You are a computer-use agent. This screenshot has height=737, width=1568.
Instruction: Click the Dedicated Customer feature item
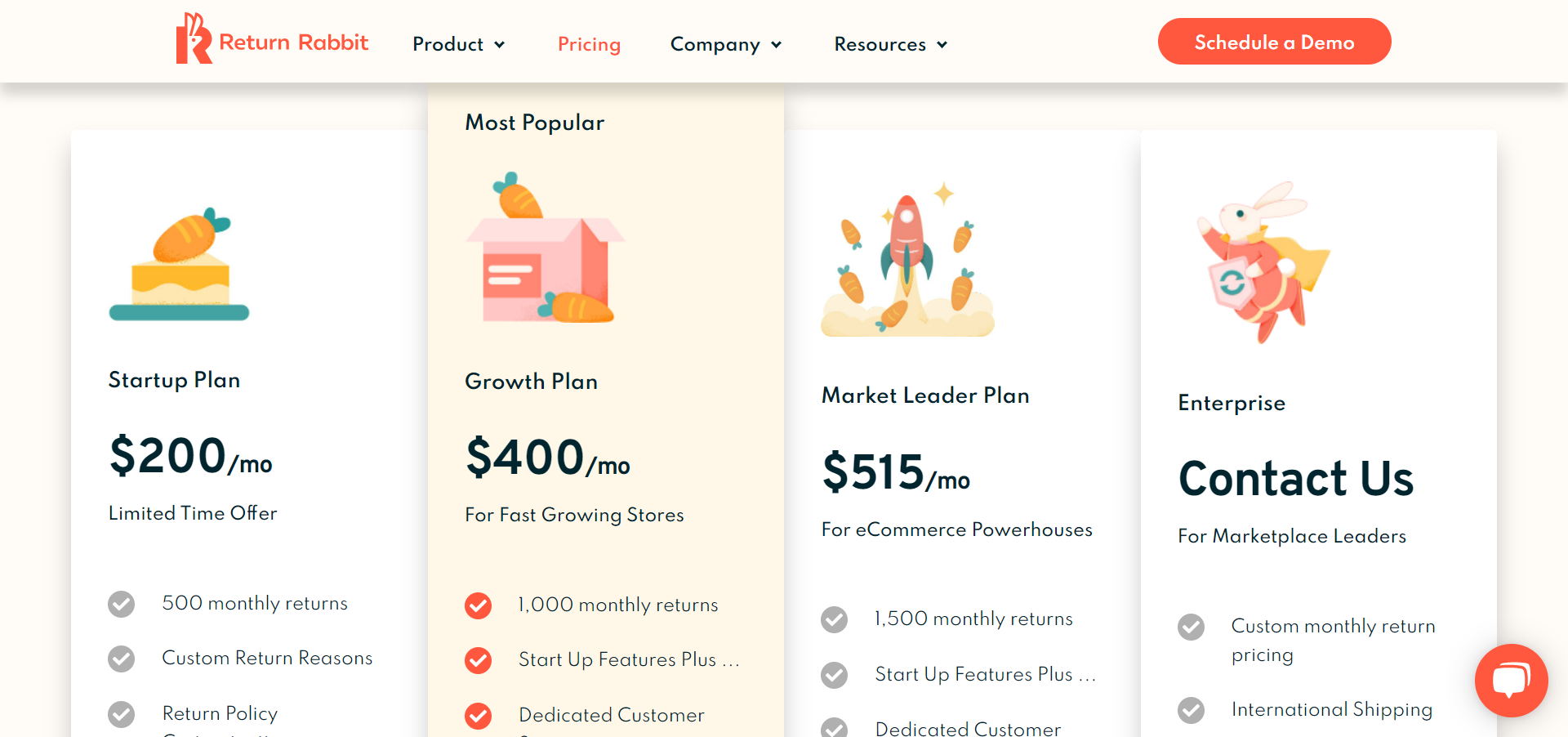611,716
